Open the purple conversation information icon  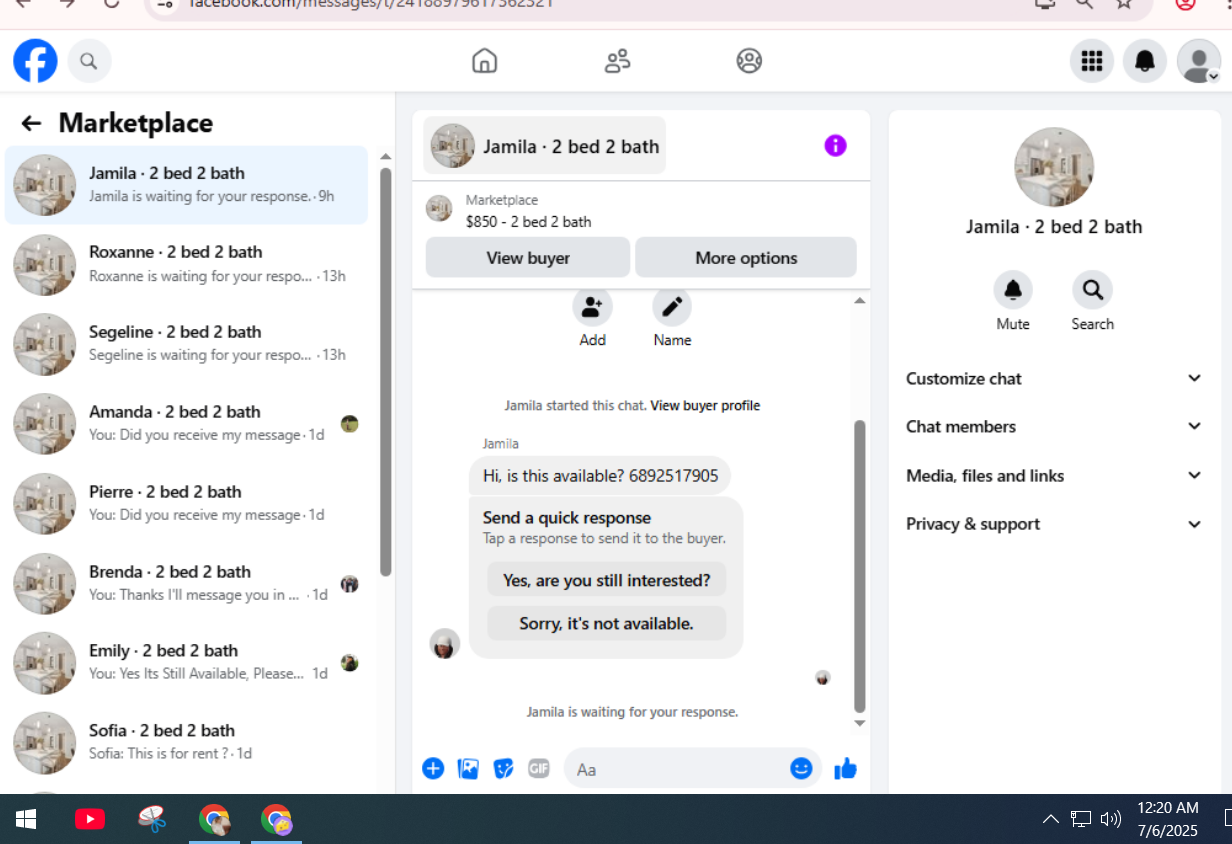click(835, 146)
